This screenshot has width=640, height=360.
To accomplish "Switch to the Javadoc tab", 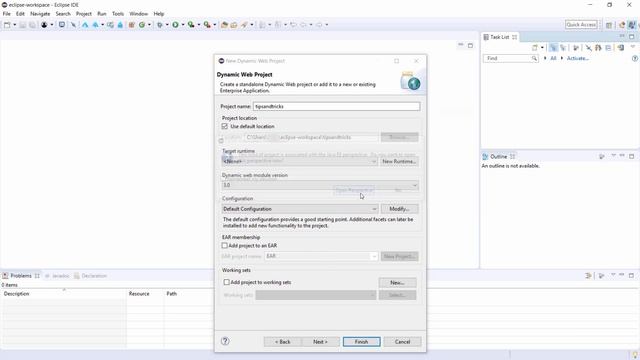I will tap(57, 276).
